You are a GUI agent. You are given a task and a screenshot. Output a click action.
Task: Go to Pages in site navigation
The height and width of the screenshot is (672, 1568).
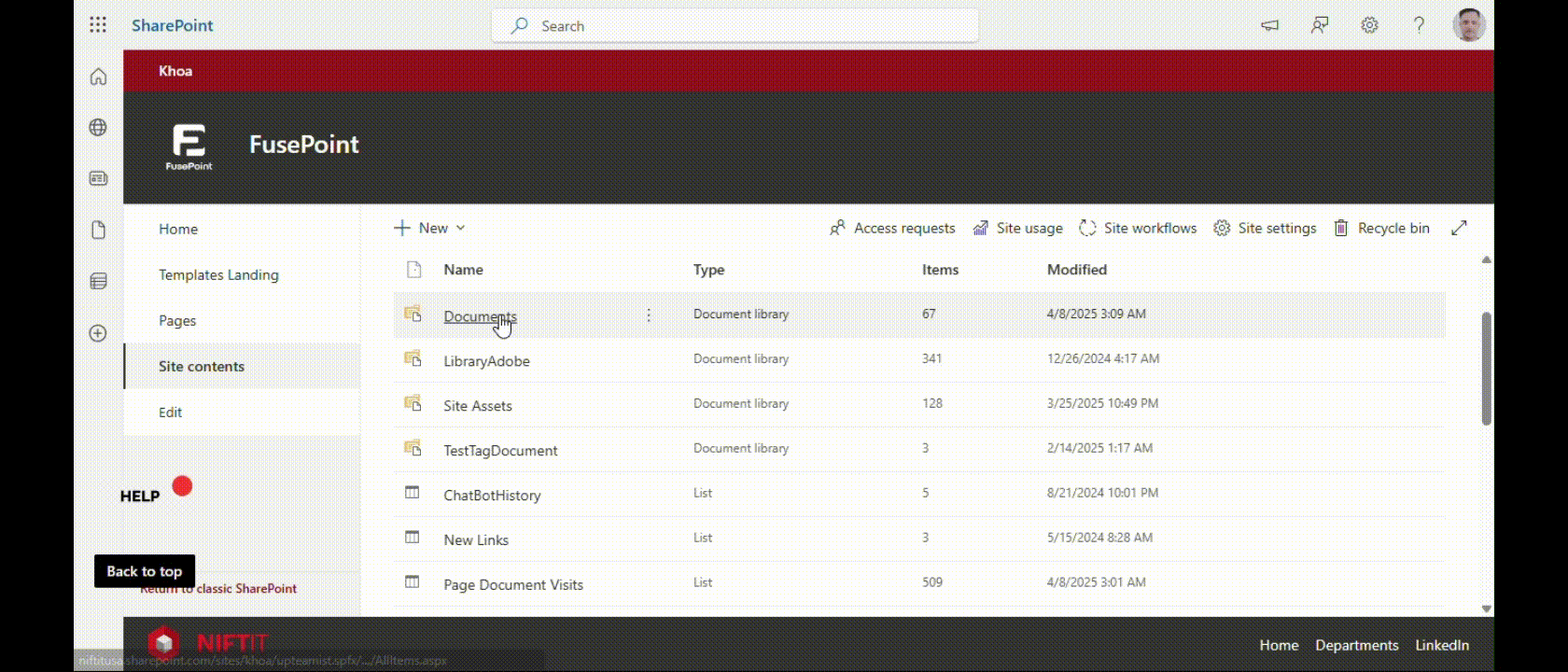tap(177, 320)
